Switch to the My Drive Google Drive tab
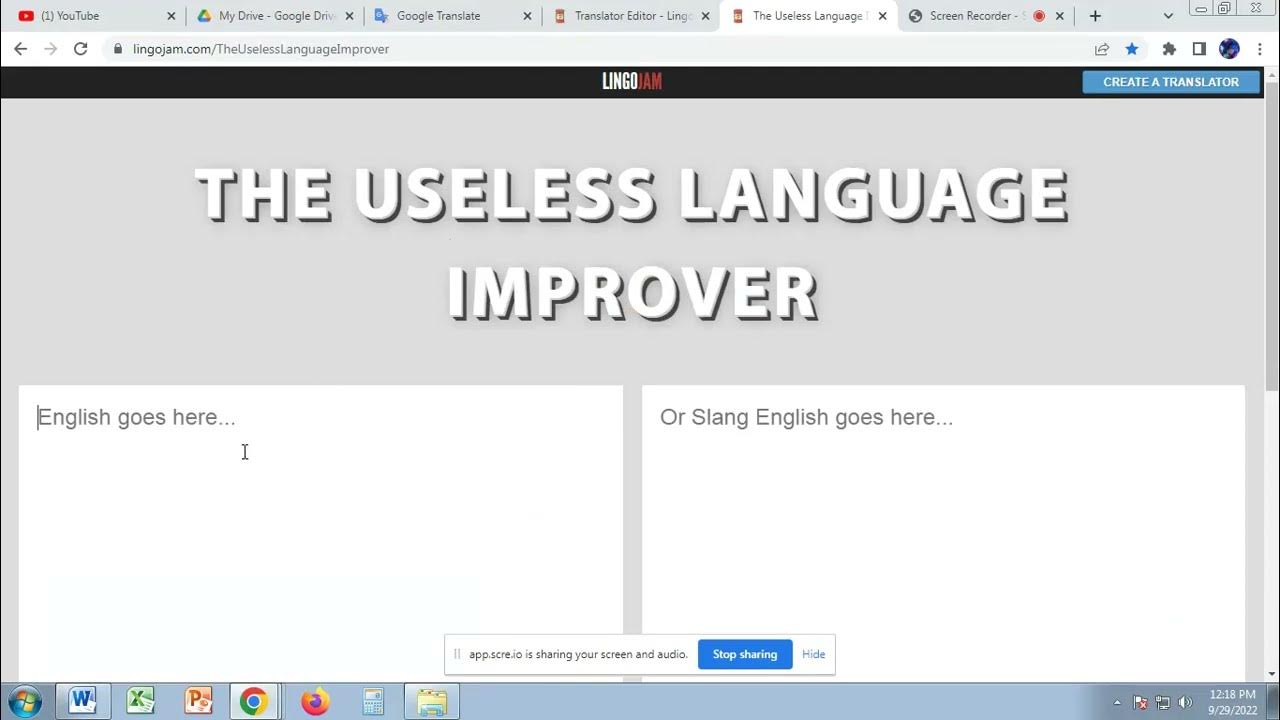Screen dimensions: 1280x720 pos(274,16)
